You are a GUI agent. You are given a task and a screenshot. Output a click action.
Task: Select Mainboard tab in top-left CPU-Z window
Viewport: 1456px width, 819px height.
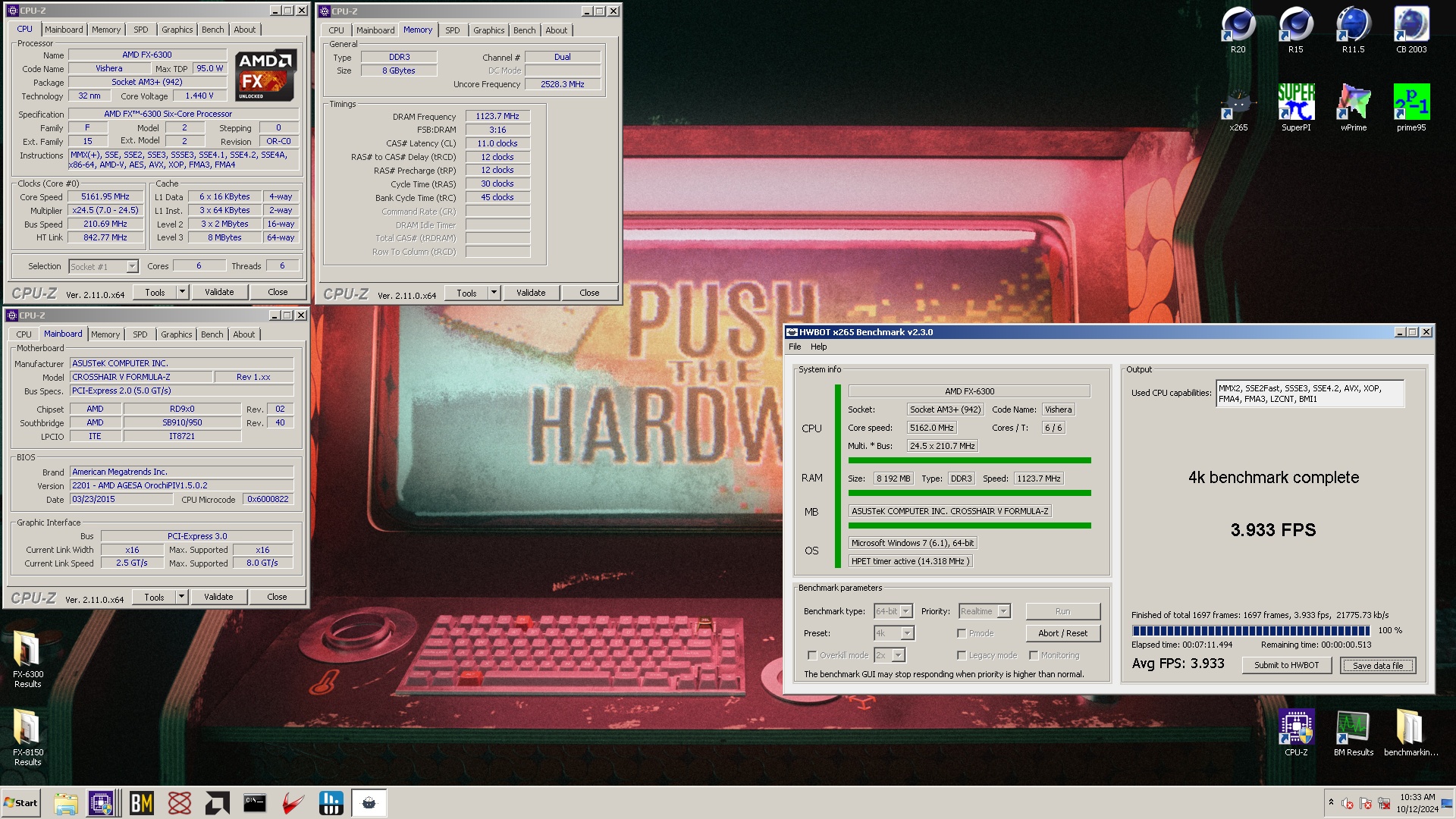point(64,30)
